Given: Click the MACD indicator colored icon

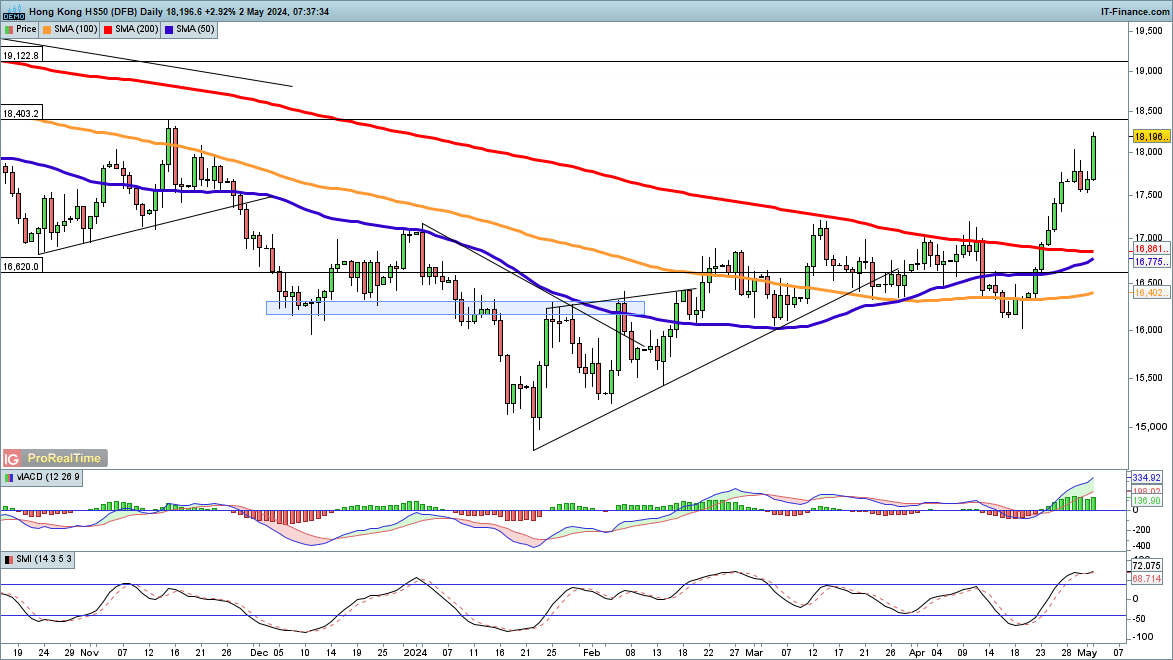Looking at the screenshot, I should tap(9, 477).
